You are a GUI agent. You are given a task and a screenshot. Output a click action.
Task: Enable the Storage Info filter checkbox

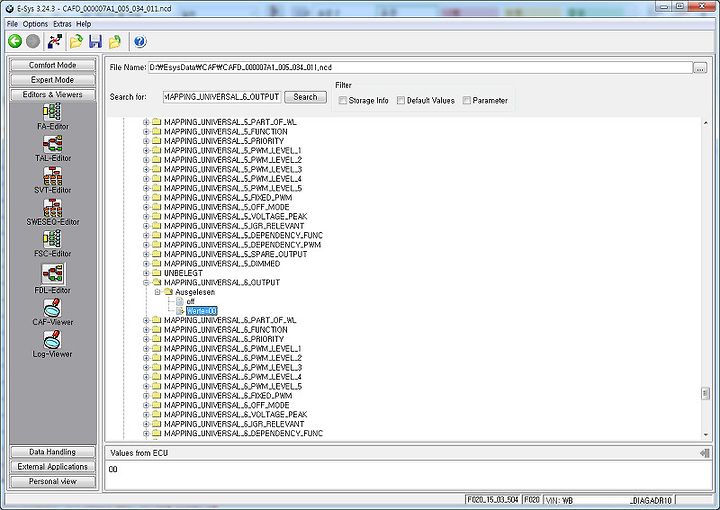click(x=343, y=100)
